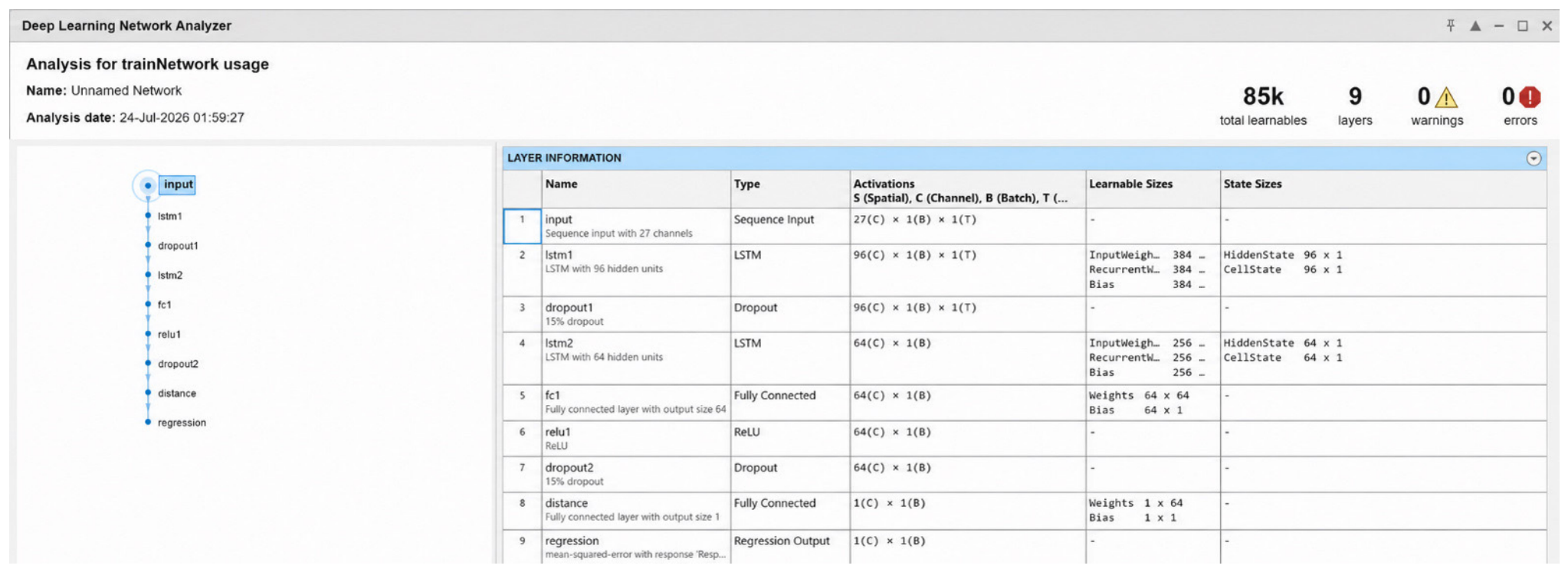Click the Sequence Input type cell
The height and width of the screenshot is (572, 1568).
(x=790, y=226)
